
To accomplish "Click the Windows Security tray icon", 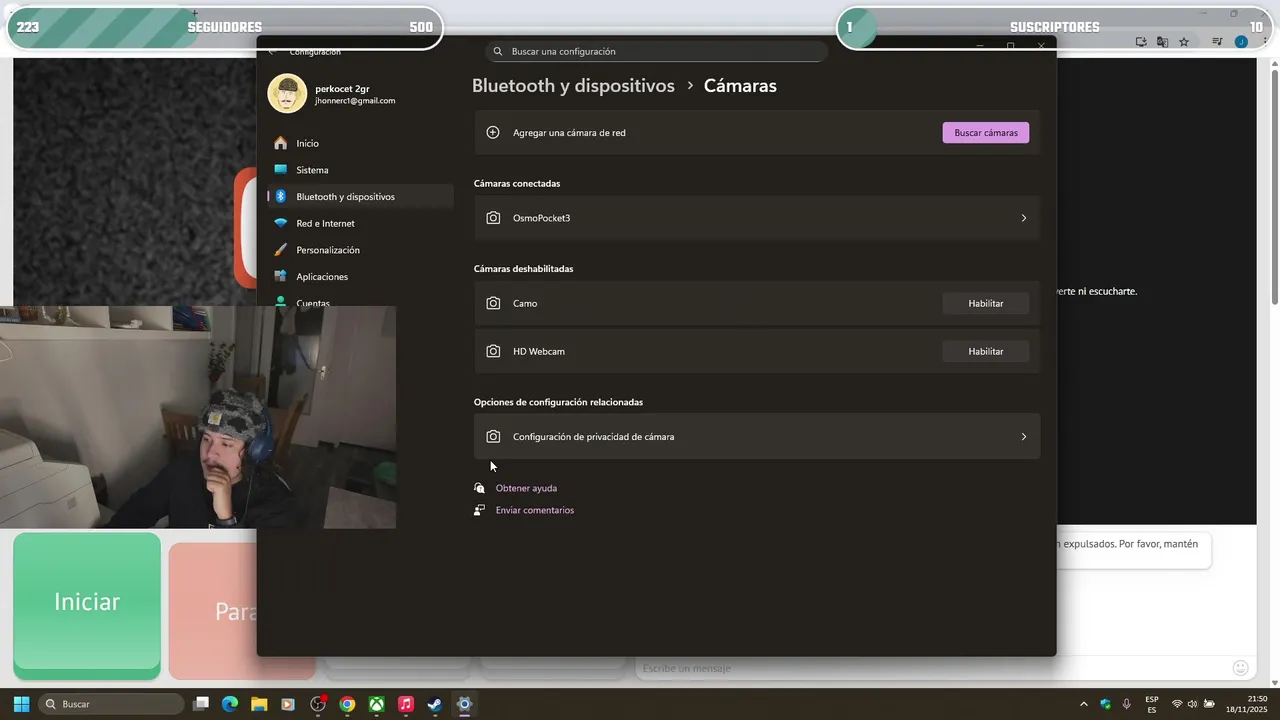I will [1105, 704].
